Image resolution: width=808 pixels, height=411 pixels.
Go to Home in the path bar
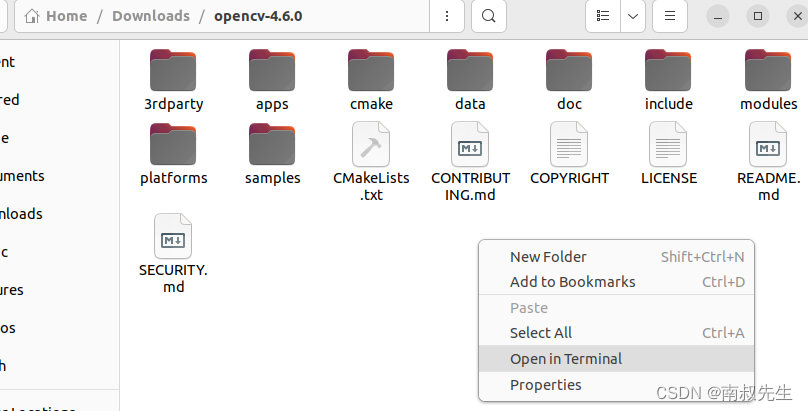pos(56,16)
